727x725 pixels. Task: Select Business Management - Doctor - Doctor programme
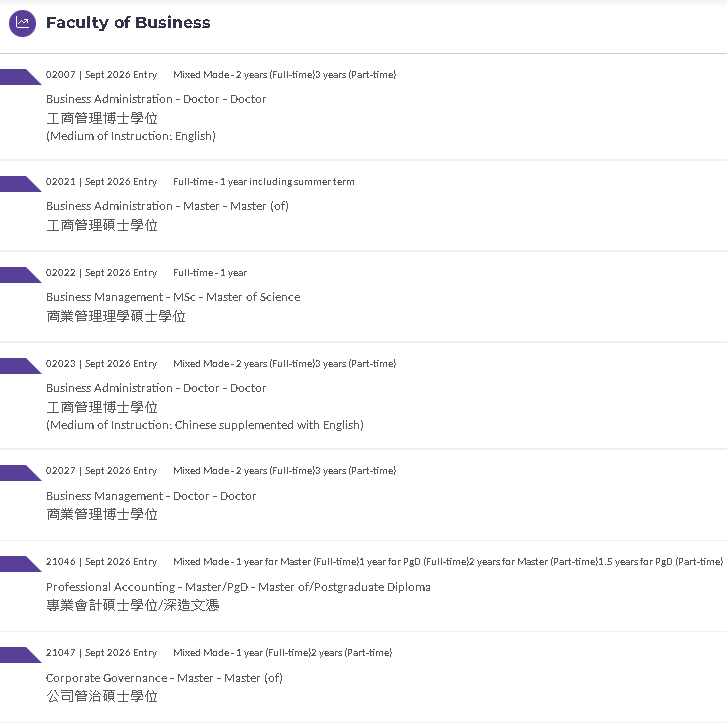(151, 496)
